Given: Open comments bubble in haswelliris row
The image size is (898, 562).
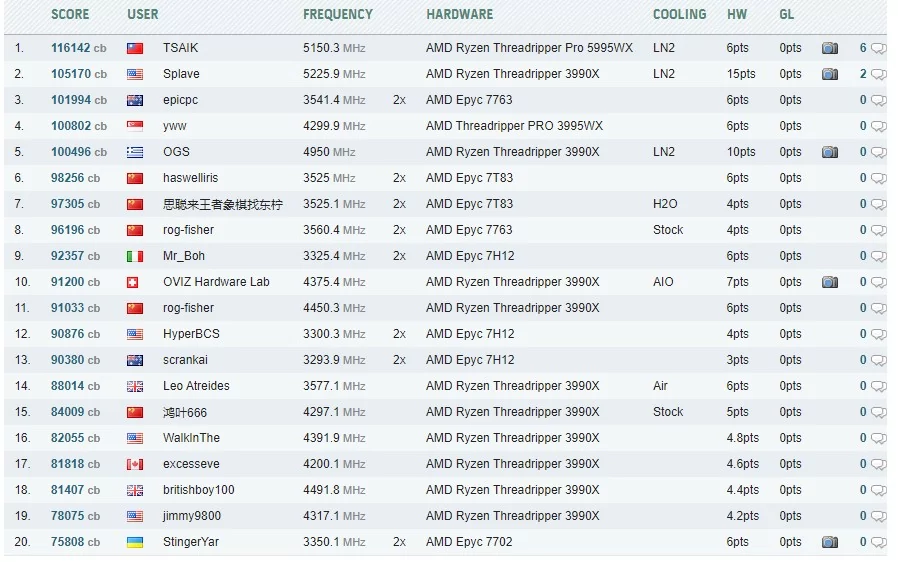Looking at the screenshot, I should 879,179.
